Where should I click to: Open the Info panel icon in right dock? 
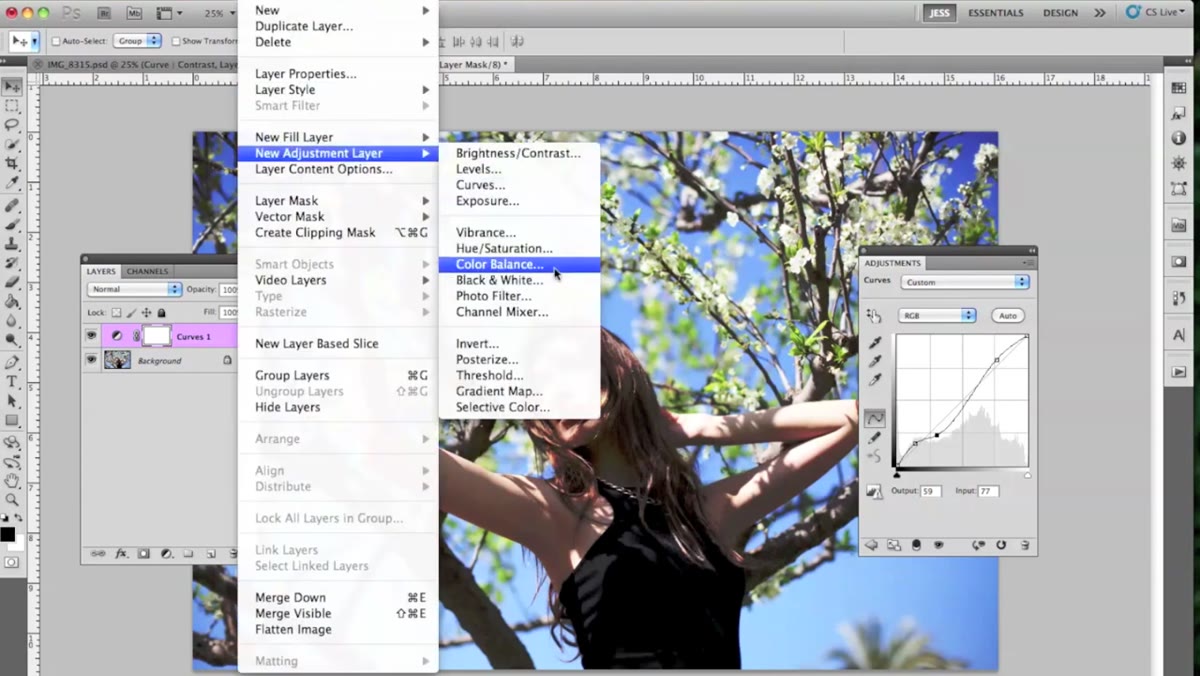click(1179, 139)
